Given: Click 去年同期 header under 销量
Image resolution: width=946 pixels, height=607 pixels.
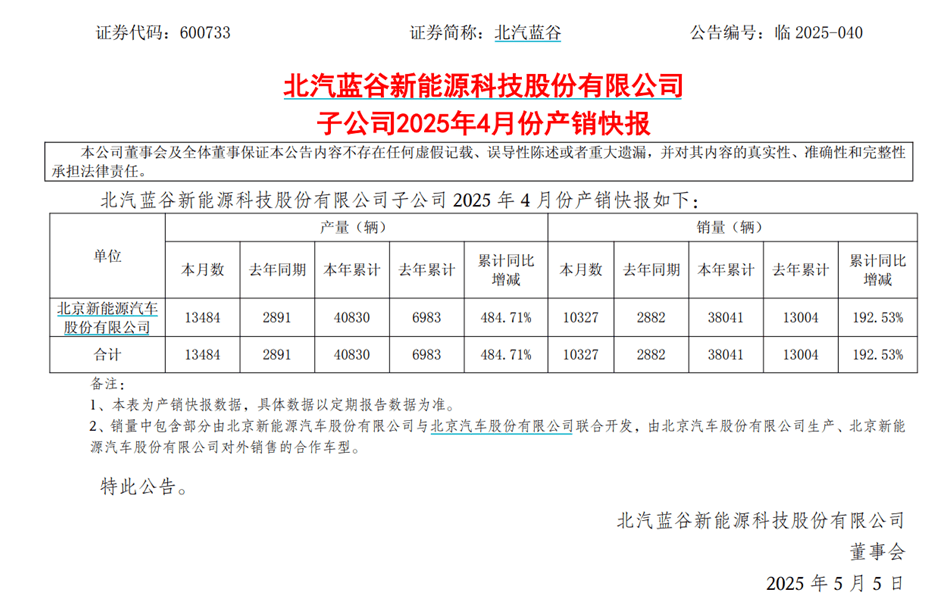Looking at the screenshot, I should coord(652,270).
